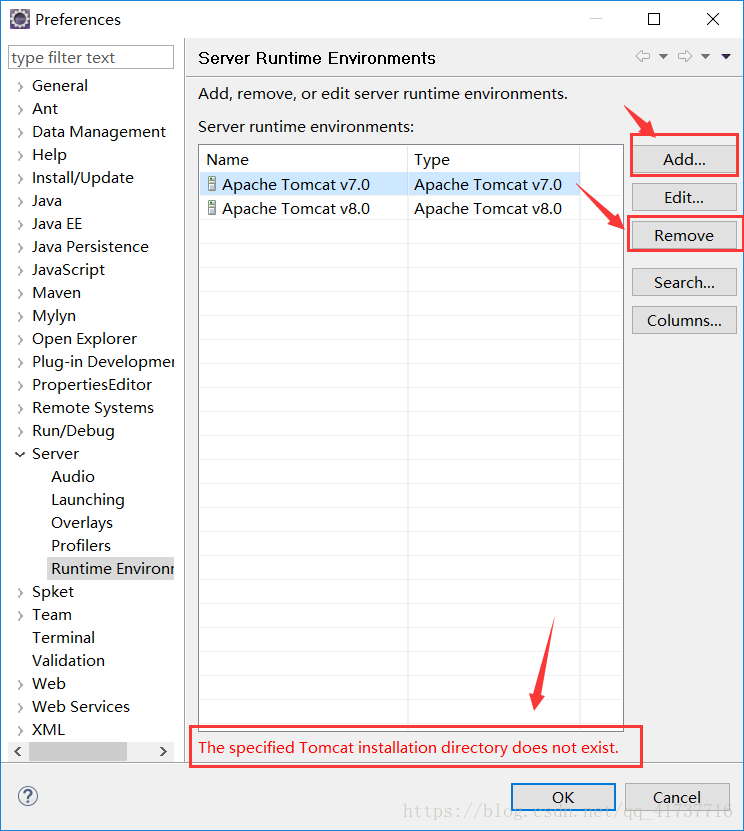Image resolution: width=744 pixels, height=831 pixels.
Task: Click the Apache Tomcat v8.0 server icon
Action: tap(212, 208)
